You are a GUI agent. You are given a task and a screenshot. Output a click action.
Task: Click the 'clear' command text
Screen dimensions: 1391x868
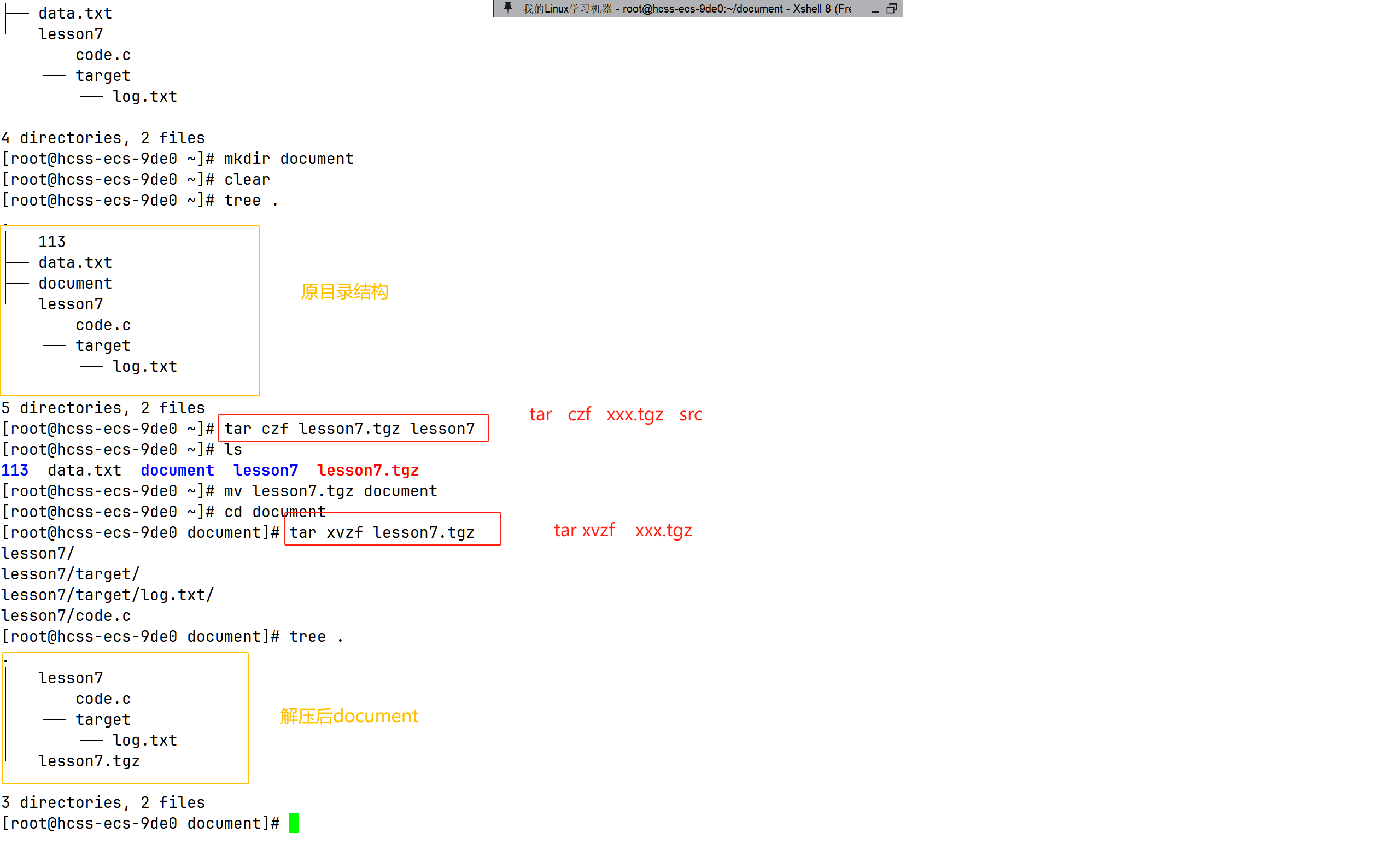tap(247, 180)
